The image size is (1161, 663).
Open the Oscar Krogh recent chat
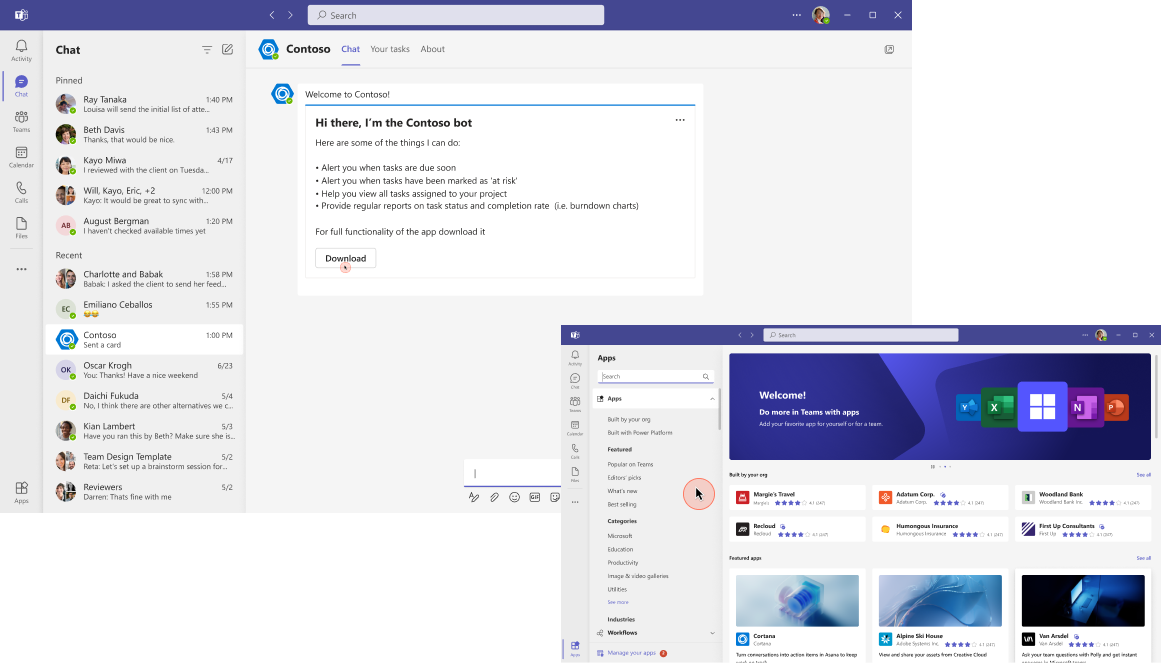coord(144,370)
